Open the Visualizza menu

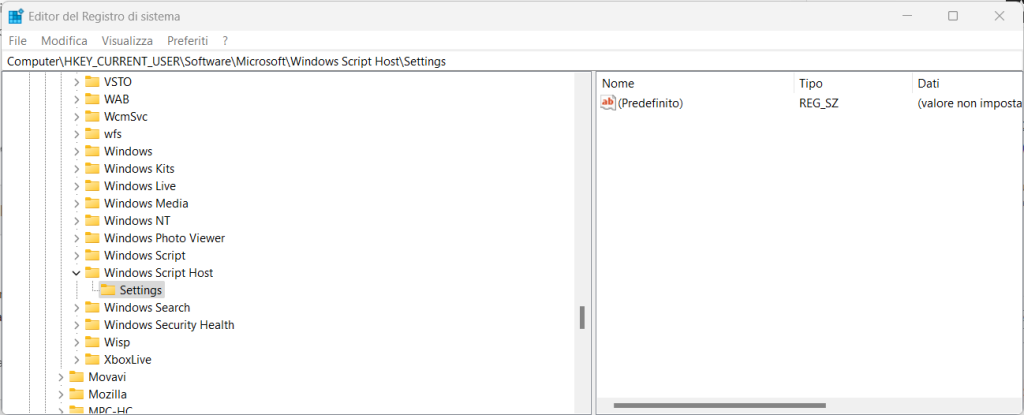point(127,41)
